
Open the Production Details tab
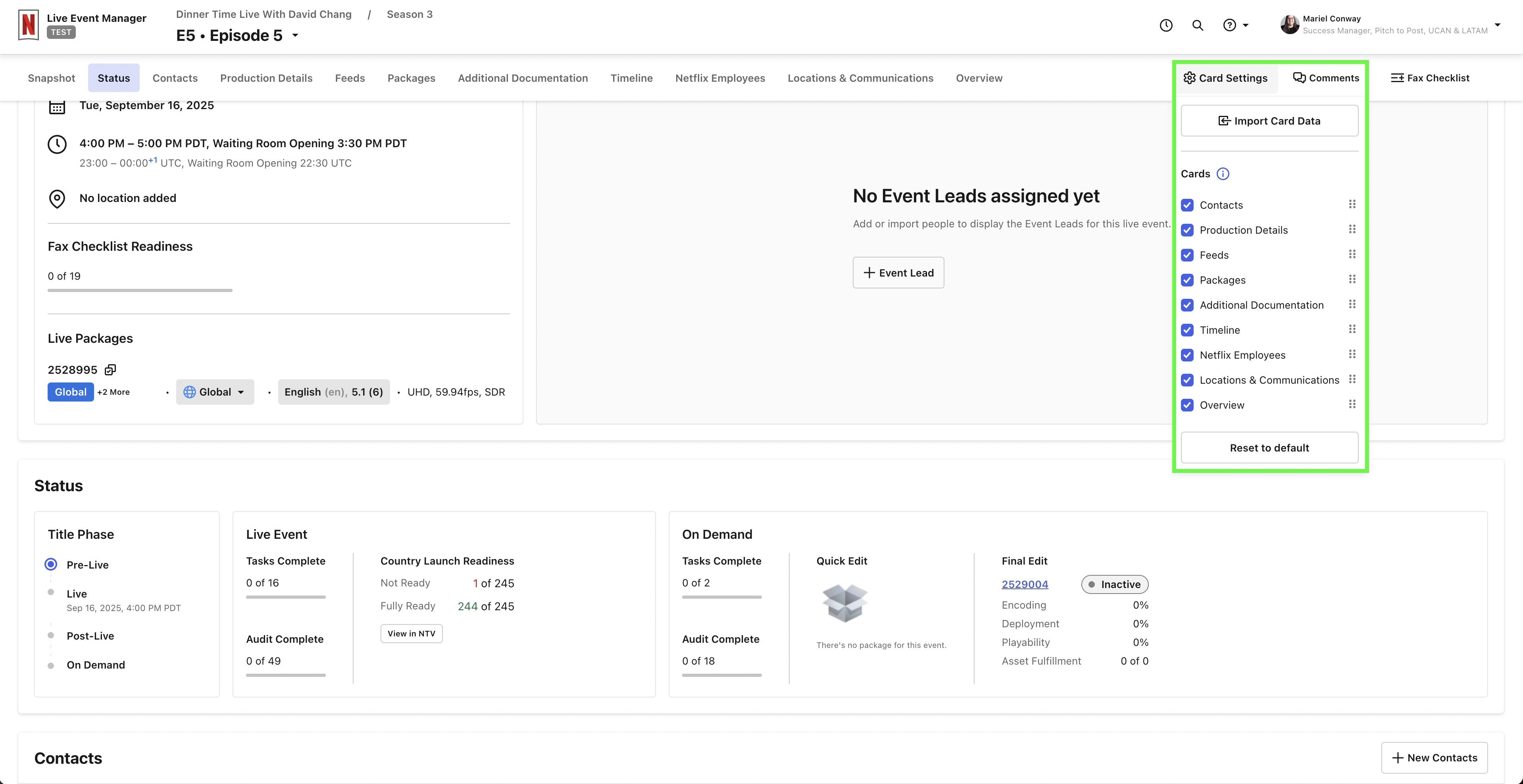(x=266, y=78)
